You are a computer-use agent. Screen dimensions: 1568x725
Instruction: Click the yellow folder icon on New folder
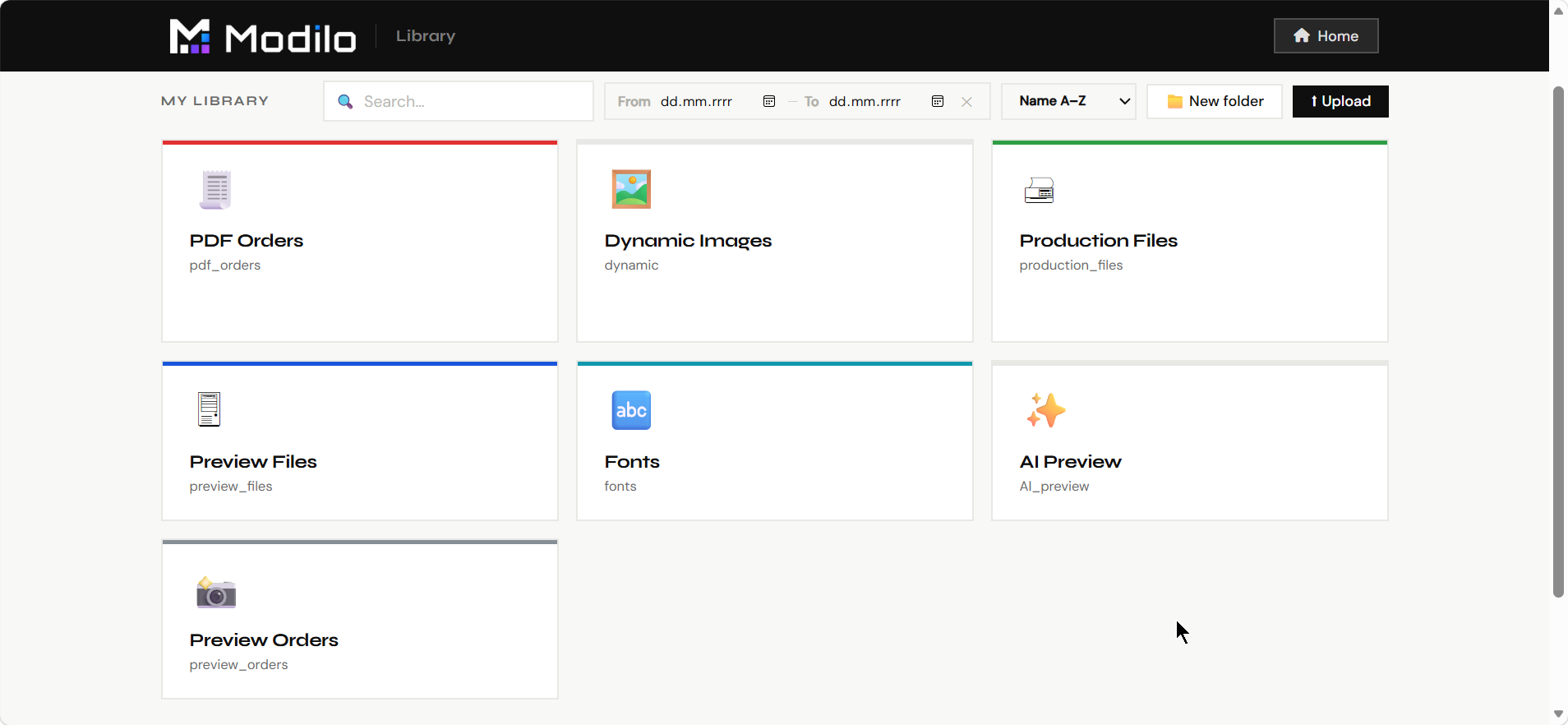coord(1175,101)
